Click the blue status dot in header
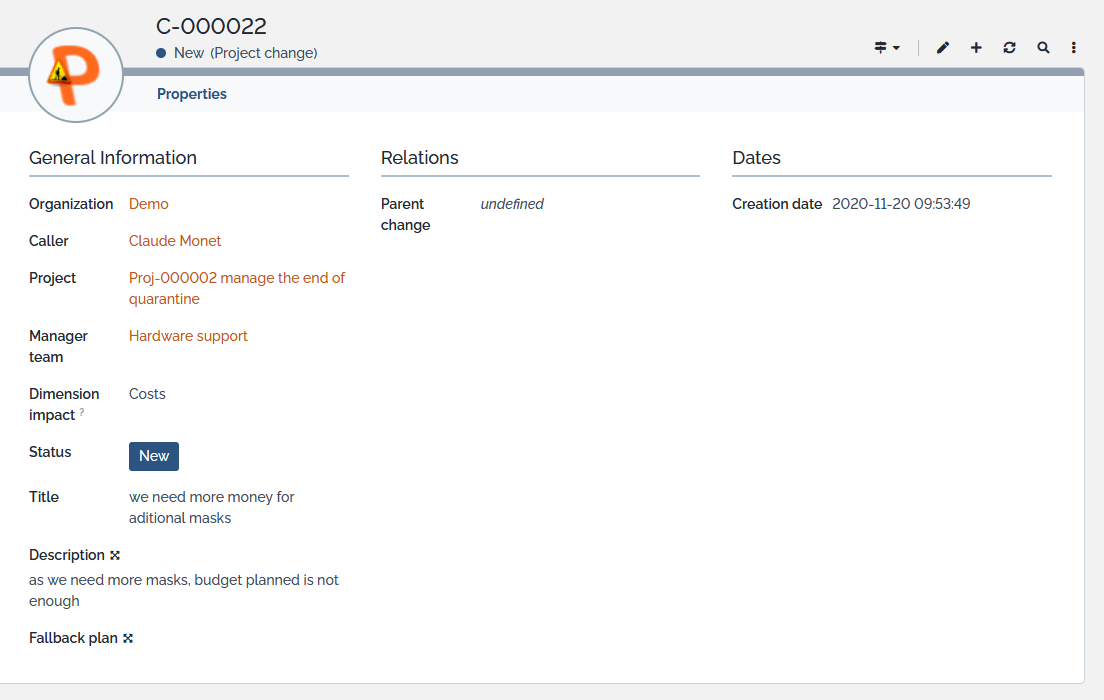Screen dimensions: 1104x700 tap(161, 53)
